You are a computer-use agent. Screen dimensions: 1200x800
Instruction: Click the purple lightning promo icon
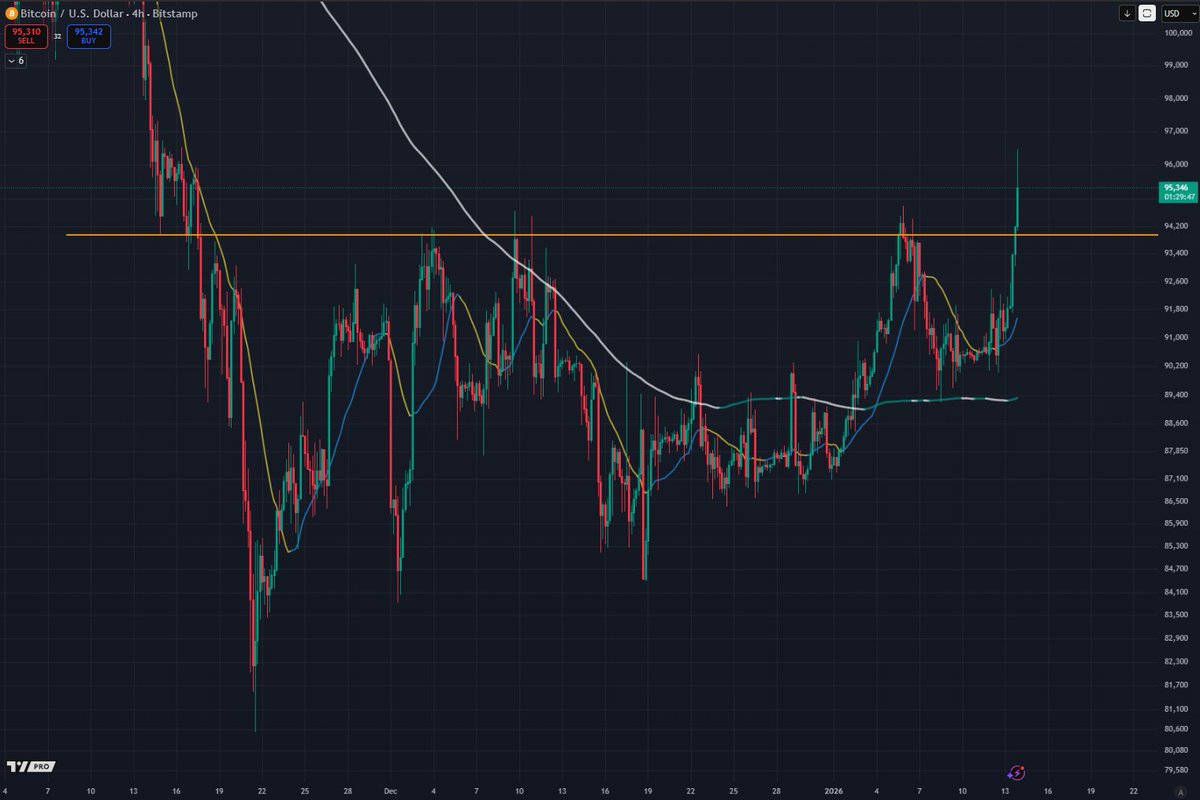click(x=1017, y=773)
